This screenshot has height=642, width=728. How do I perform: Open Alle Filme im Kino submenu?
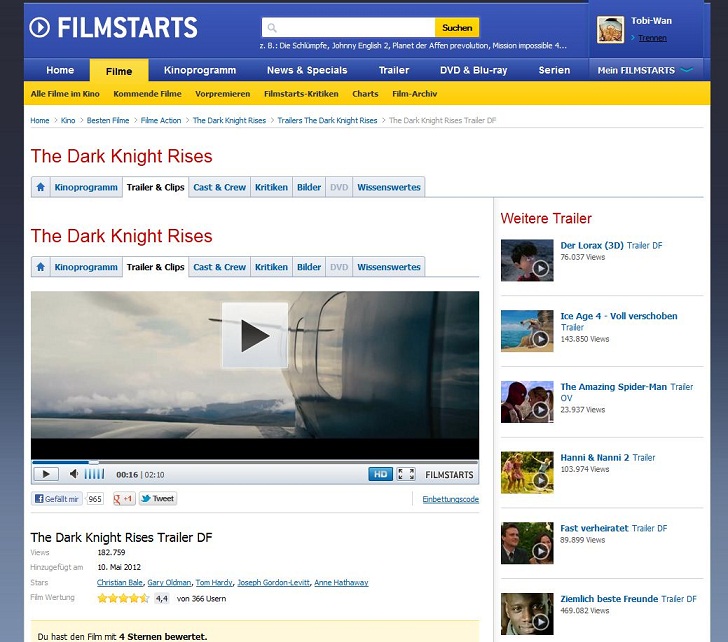(65, 94)
